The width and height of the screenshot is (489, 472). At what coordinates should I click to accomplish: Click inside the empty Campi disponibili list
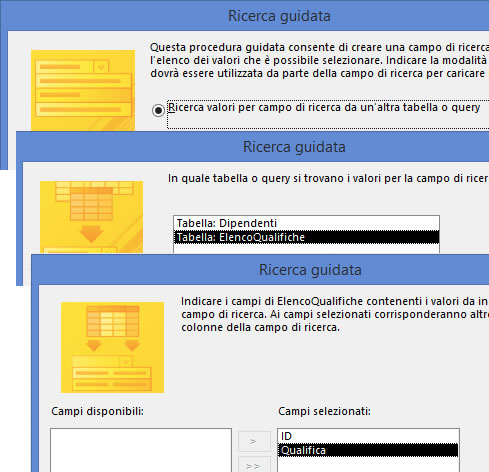tap(141, 450)
